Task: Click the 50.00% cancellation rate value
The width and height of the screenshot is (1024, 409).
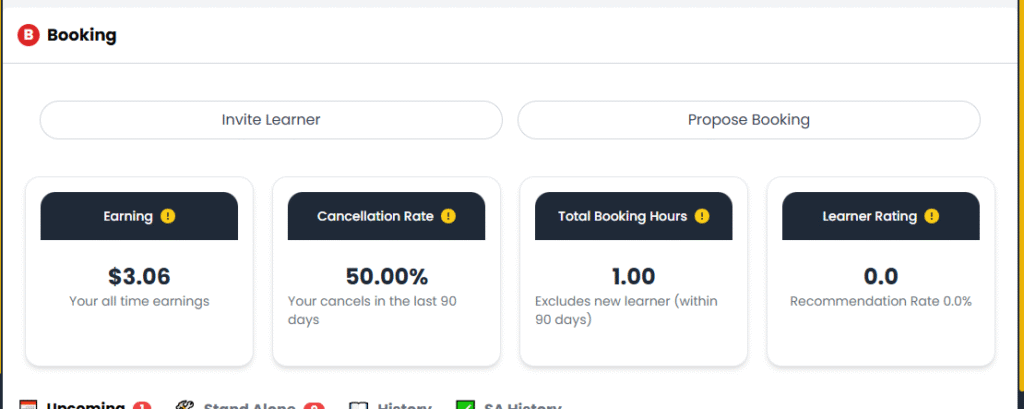Action: [386, 276]
